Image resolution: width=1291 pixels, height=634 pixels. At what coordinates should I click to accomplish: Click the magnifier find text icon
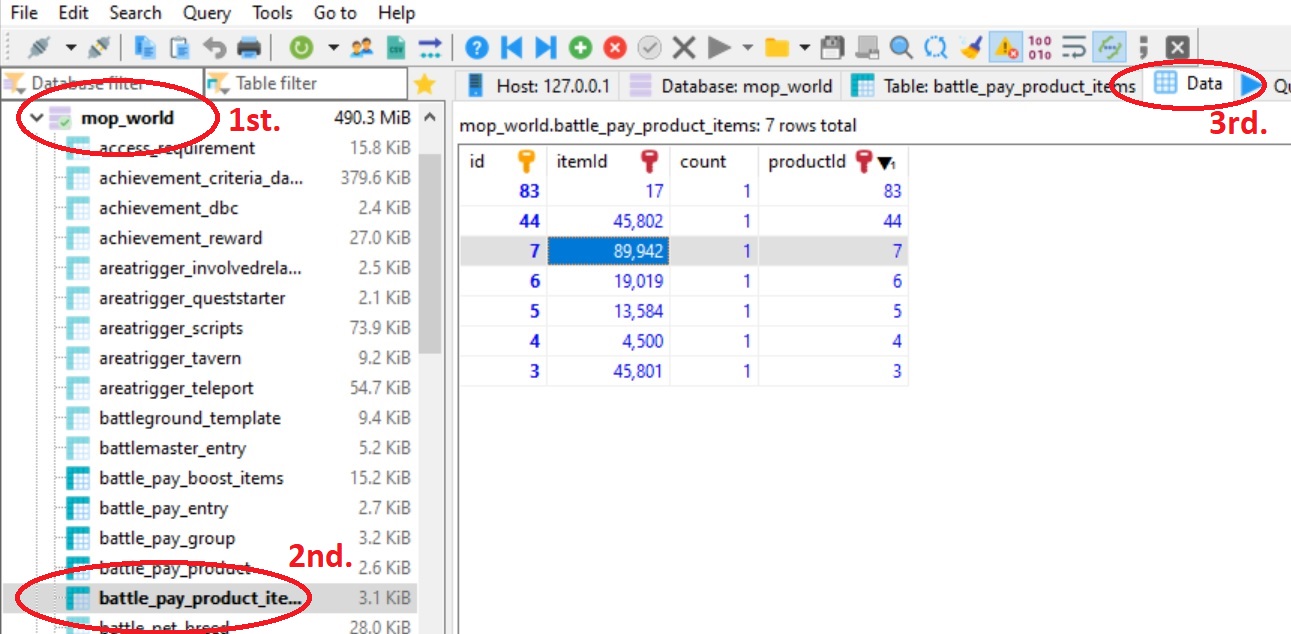901,47
